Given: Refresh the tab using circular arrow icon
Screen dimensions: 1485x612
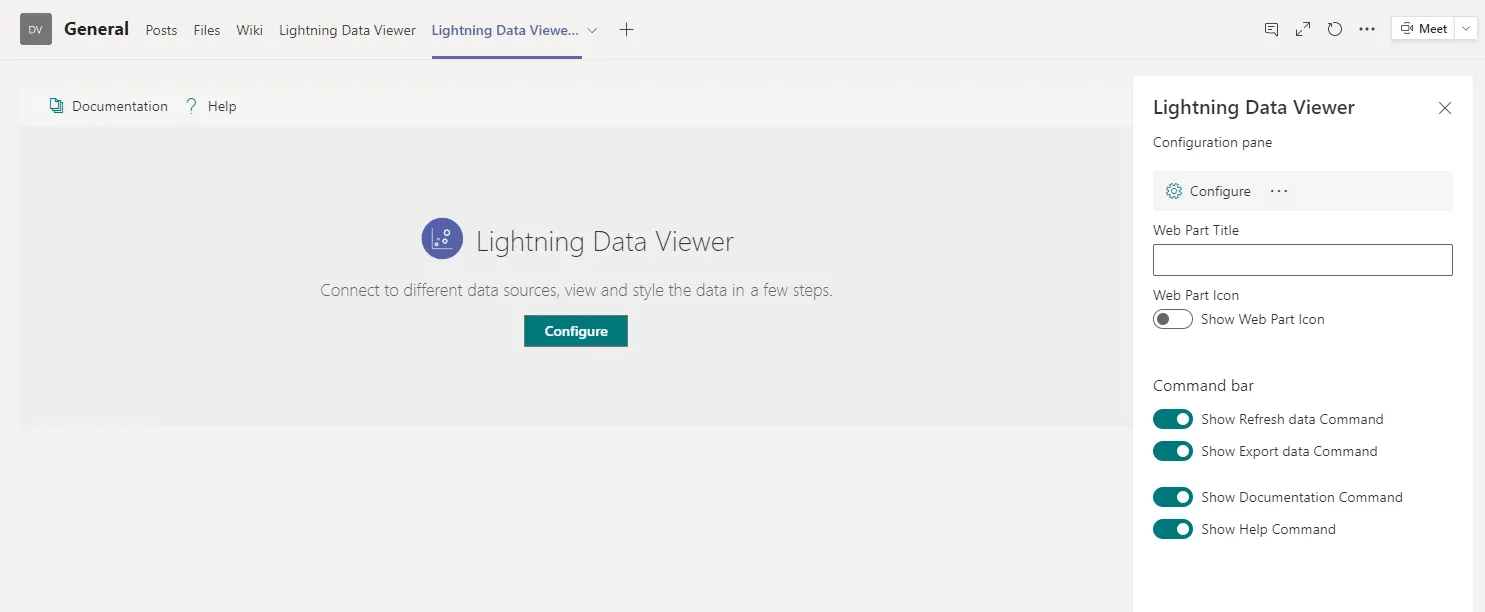Looking at the screenshot, I should pyautogui.click(x=1335, y=29).
